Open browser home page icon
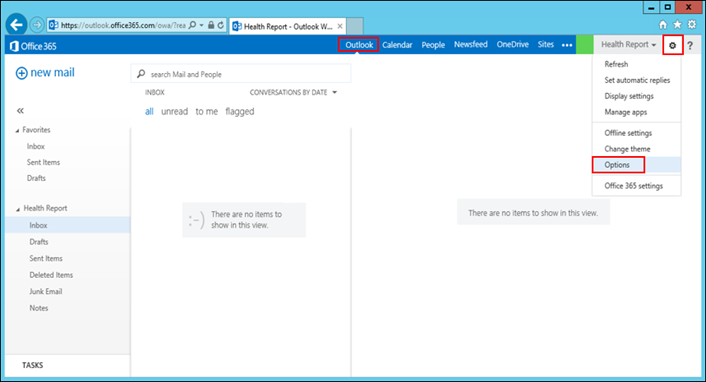Viewport: 706px width, 382px height. tap(663, 25)
